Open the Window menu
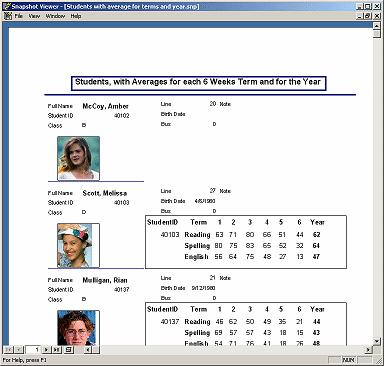 point(55,16)
